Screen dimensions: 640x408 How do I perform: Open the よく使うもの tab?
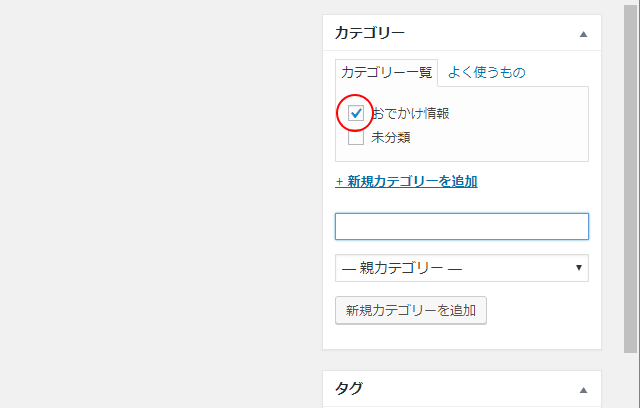click(486, 72)
